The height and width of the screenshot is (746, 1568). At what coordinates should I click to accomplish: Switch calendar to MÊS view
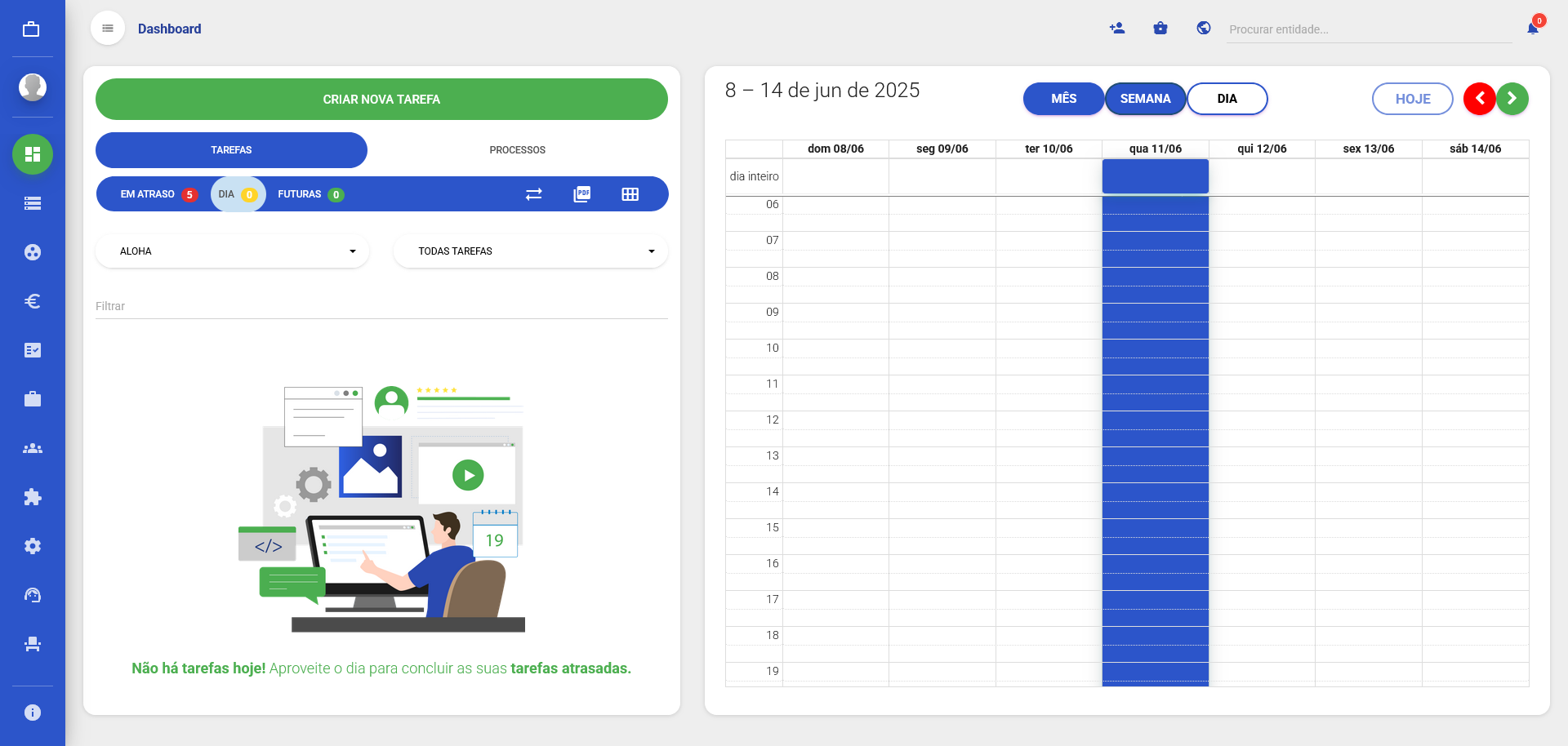coord(1063,99)
